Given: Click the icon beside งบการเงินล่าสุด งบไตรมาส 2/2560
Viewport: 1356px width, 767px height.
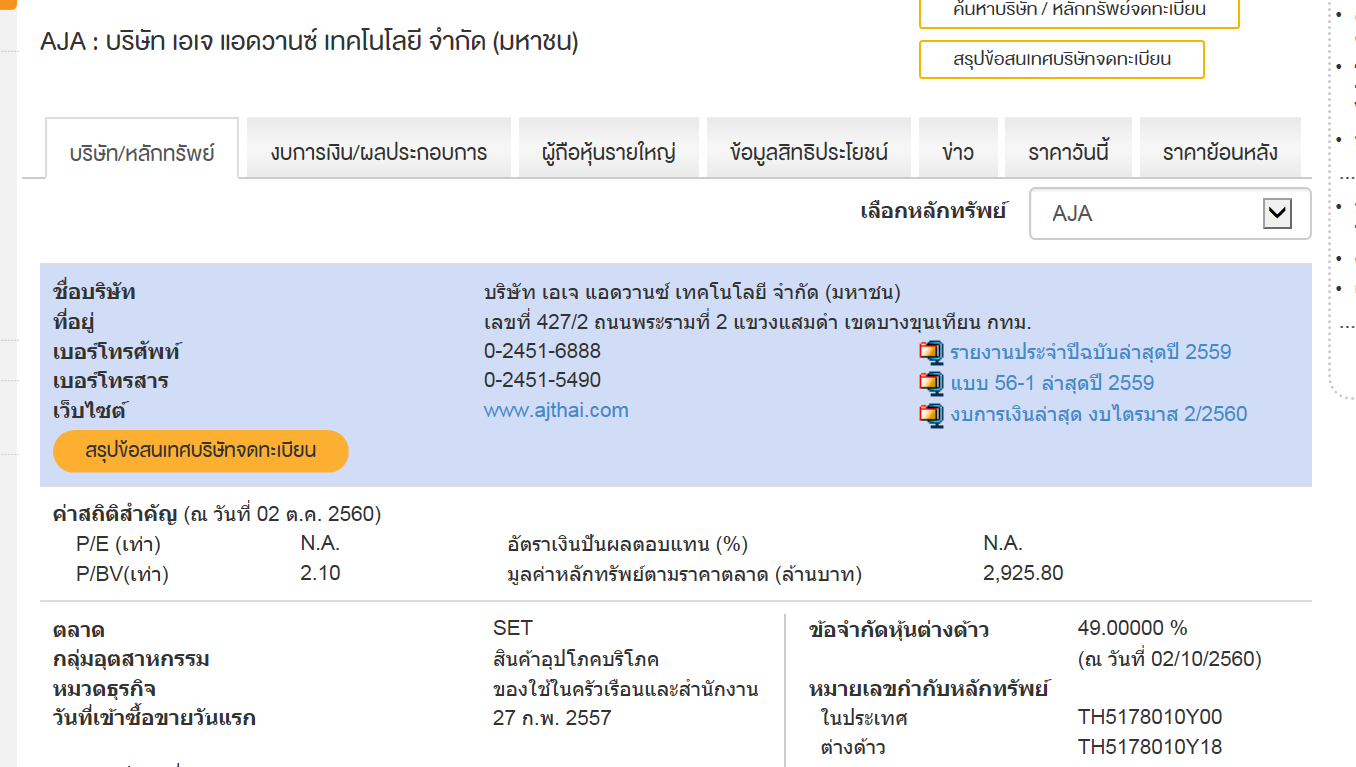Looking at the screenshot, I should coord(932,415).
